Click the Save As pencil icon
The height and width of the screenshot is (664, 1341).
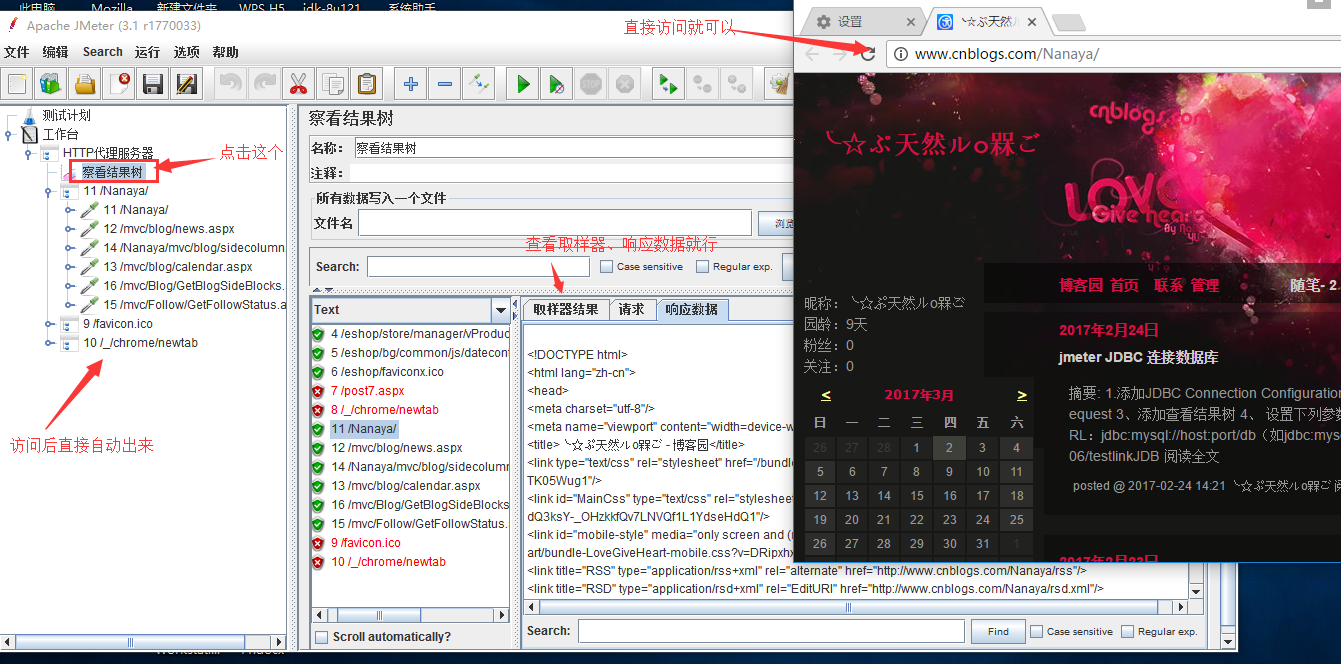click(x=186, y=84)
